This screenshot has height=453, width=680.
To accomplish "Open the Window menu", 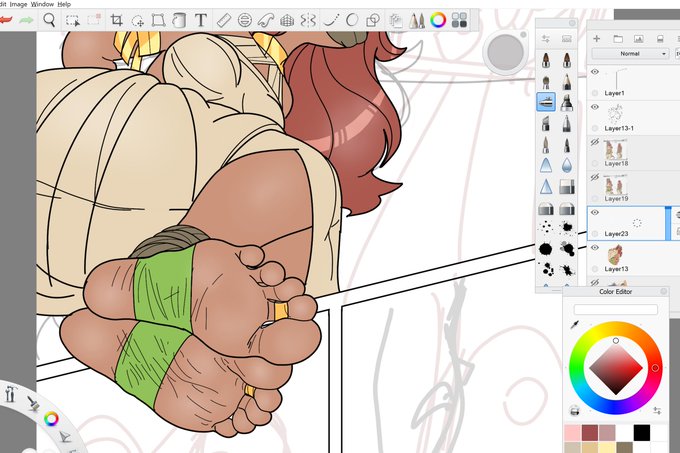I will point(42,4).
